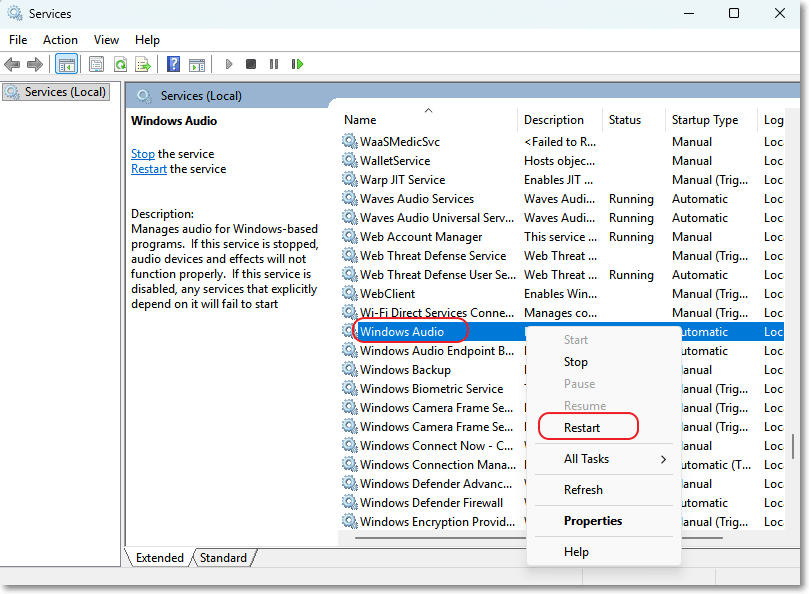Click the gear icon in the Services (Local) header
Image resolution: width=809 pixels, height=594 pixels.
click(x=144, y=96)
